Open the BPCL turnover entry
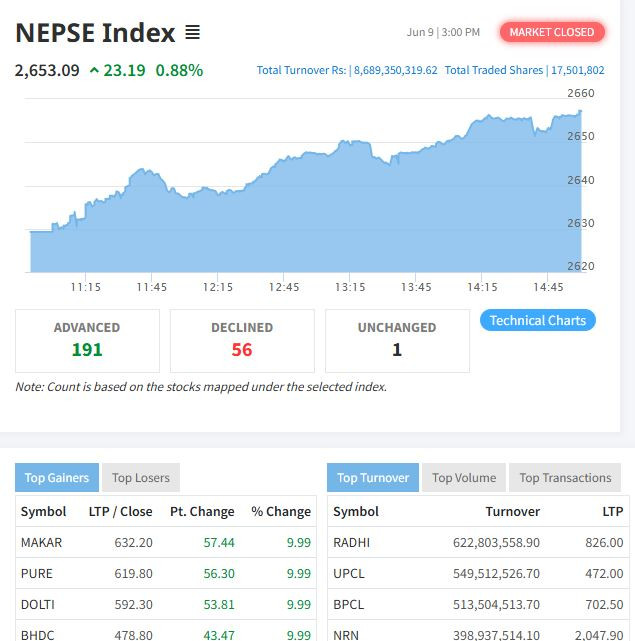Viewport: 635px width, 641px height. [x=349, y=605]
